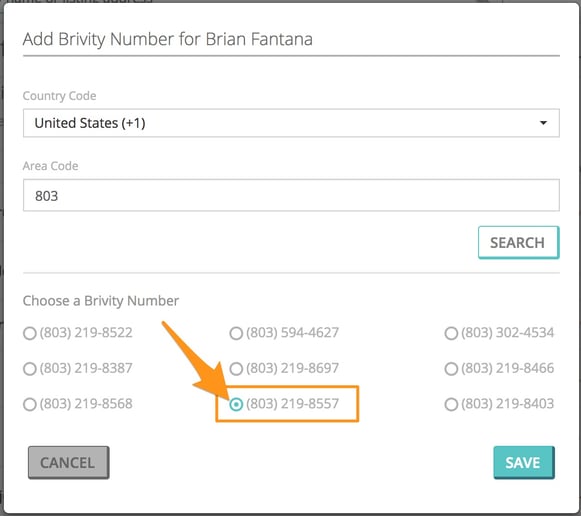581x516 pixels.
Task: Pick the (803) 219-8387 number
Action: [30, 369]
